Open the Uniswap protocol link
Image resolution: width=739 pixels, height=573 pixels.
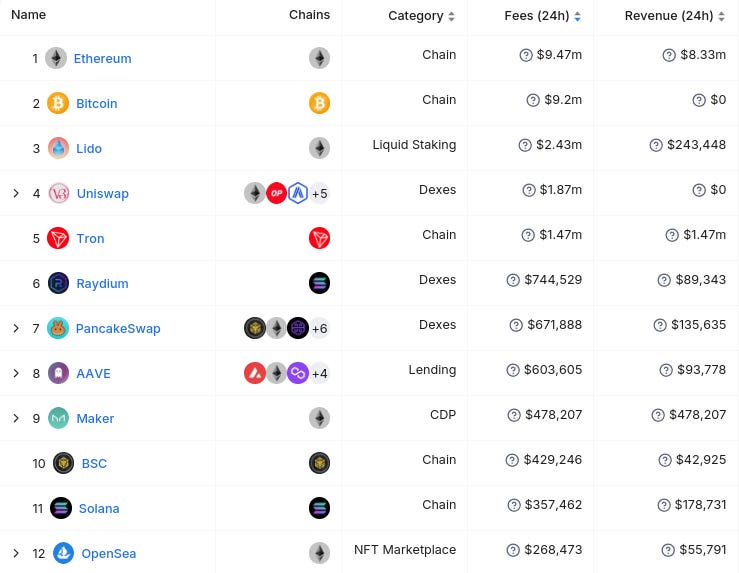(x=103, y=193)
